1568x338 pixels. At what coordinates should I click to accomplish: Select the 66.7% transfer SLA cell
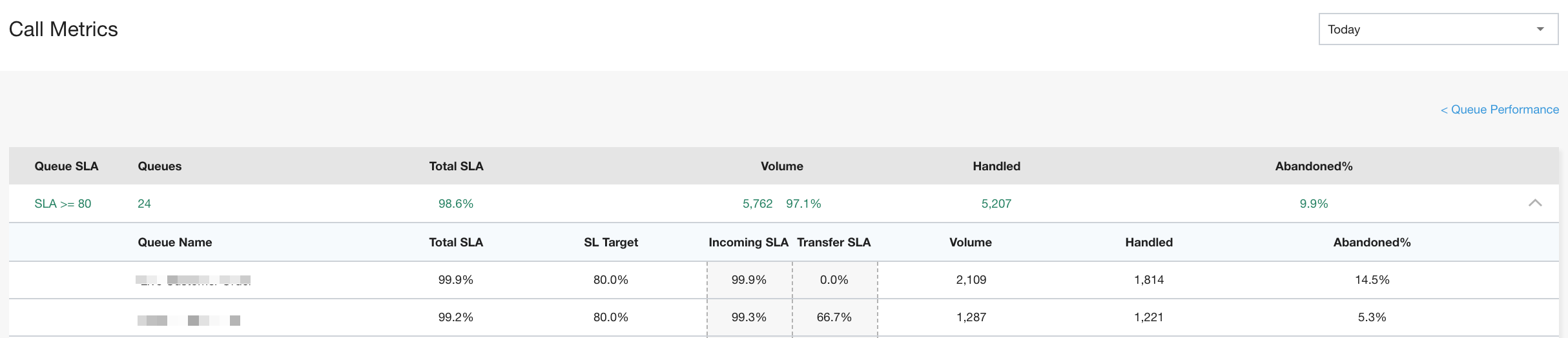click(834, 317)
